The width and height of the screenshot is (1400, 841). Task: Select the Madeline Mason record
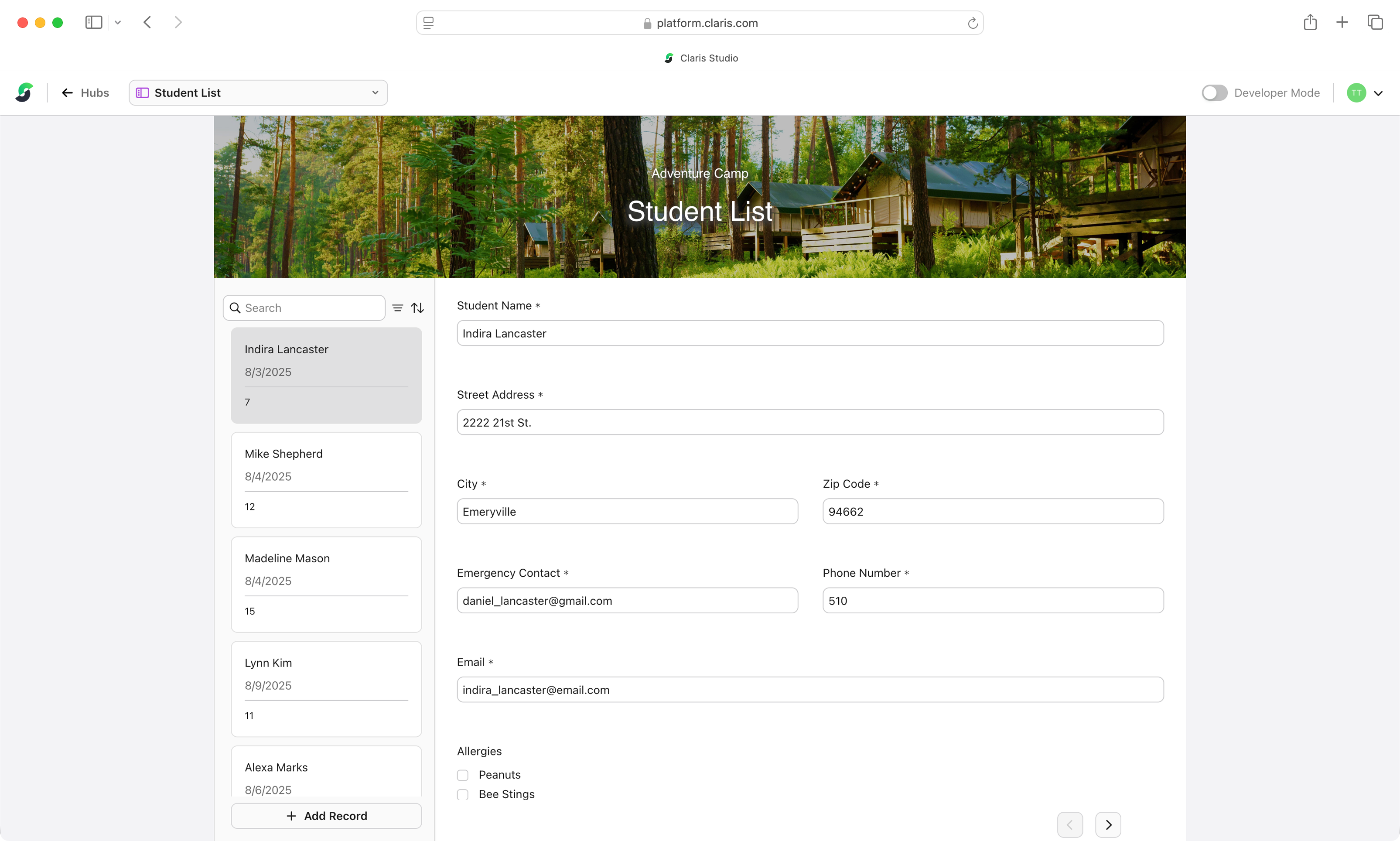[326, 584]
